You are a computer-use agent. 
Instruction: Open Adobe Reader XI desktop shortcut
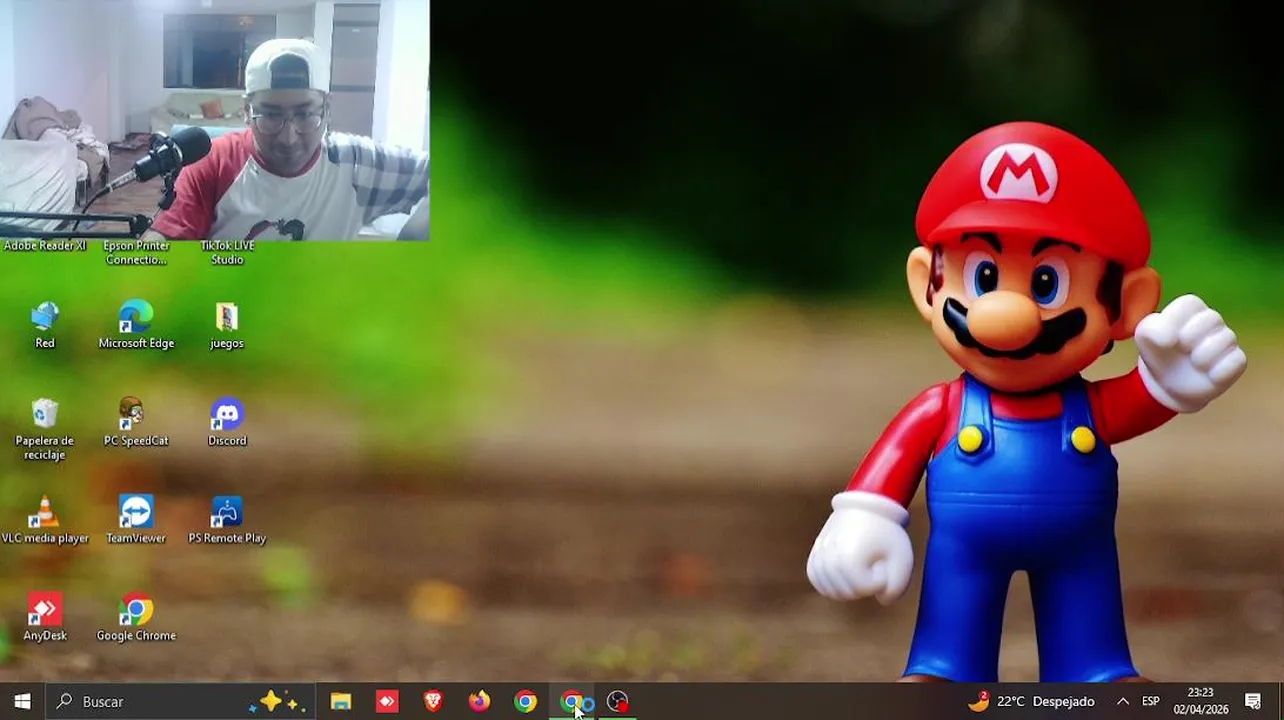45,246
